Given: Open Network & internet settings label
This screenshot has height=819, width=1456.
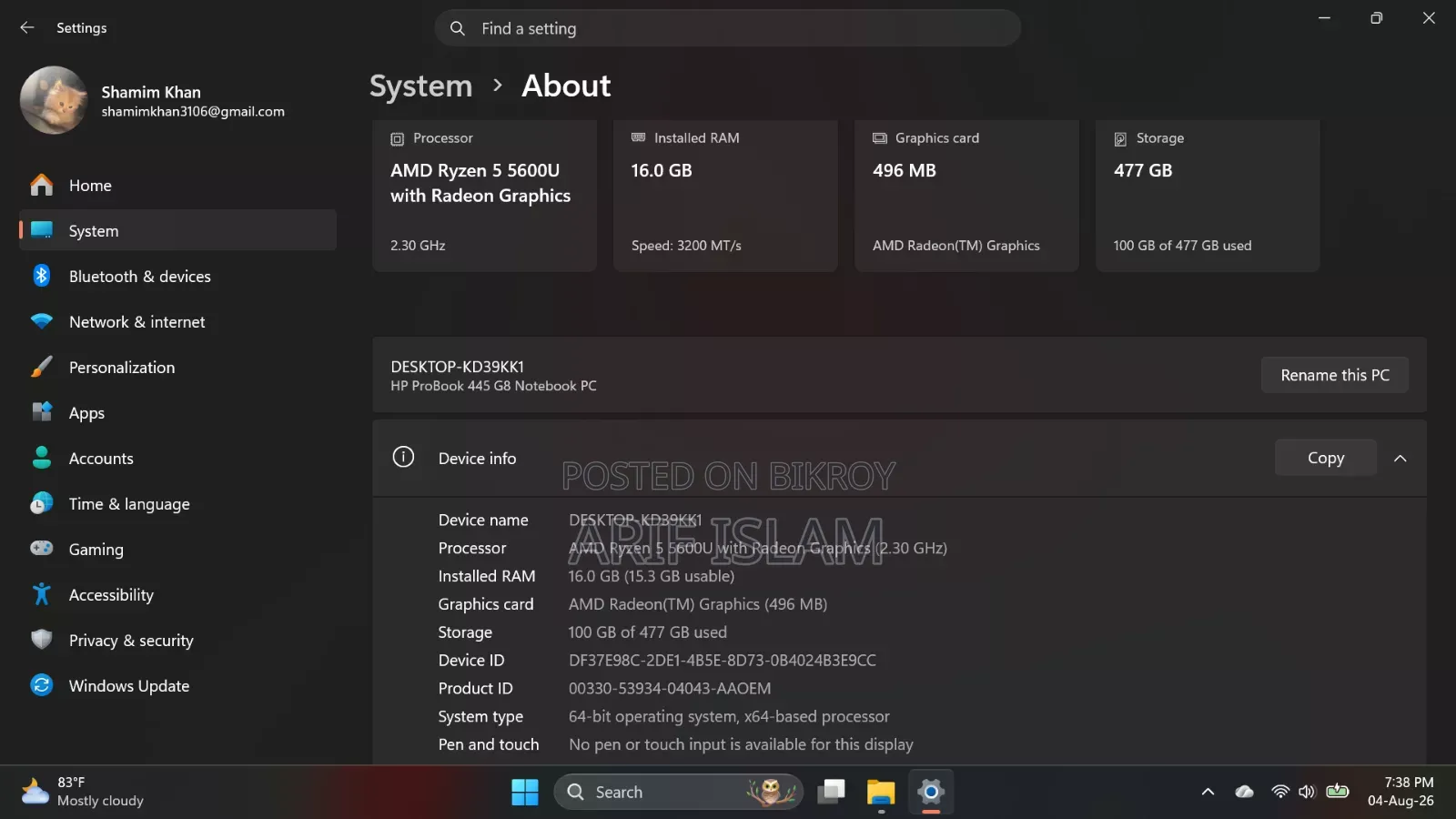Looking at the screenshot, I should tap(137, 322).
